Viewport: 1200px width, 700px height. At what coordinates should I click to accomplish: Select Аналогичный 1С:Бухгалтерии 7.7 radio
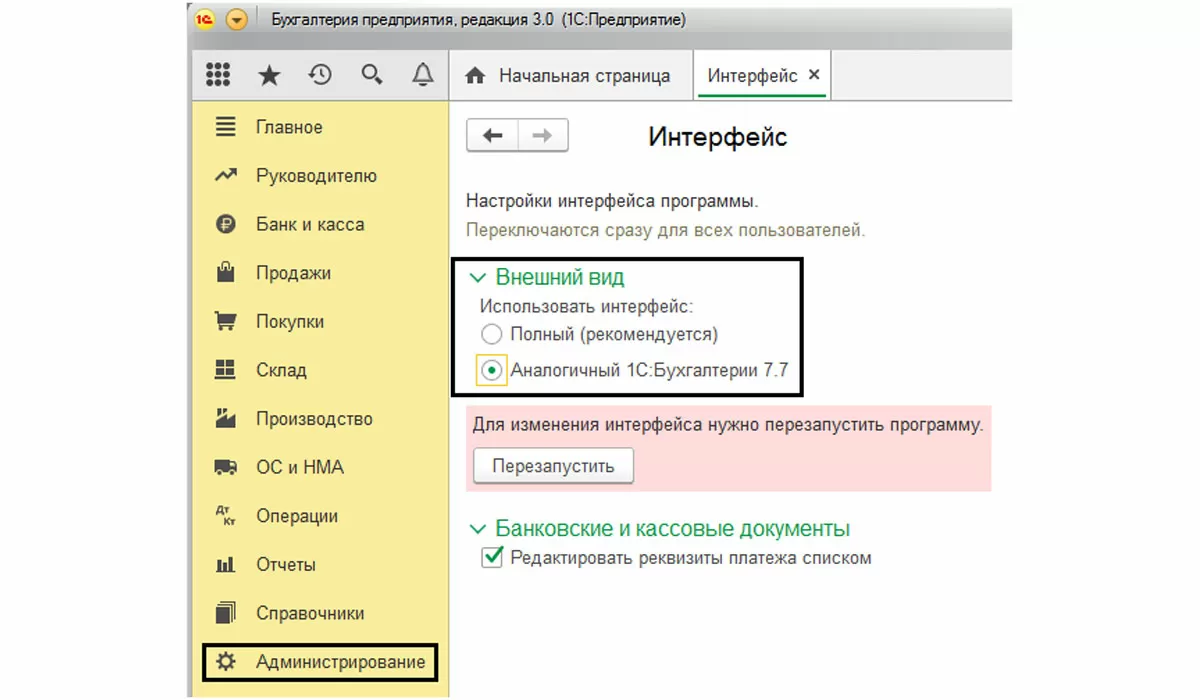[491, 370]
